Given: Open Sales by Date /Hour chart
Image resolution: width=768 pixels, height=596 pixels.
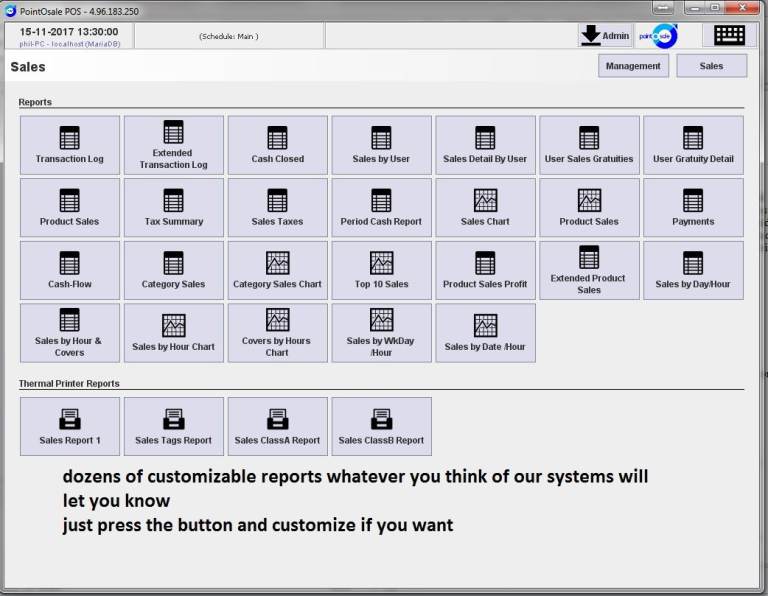Looking at the screenshot, I should pos(485,333).
